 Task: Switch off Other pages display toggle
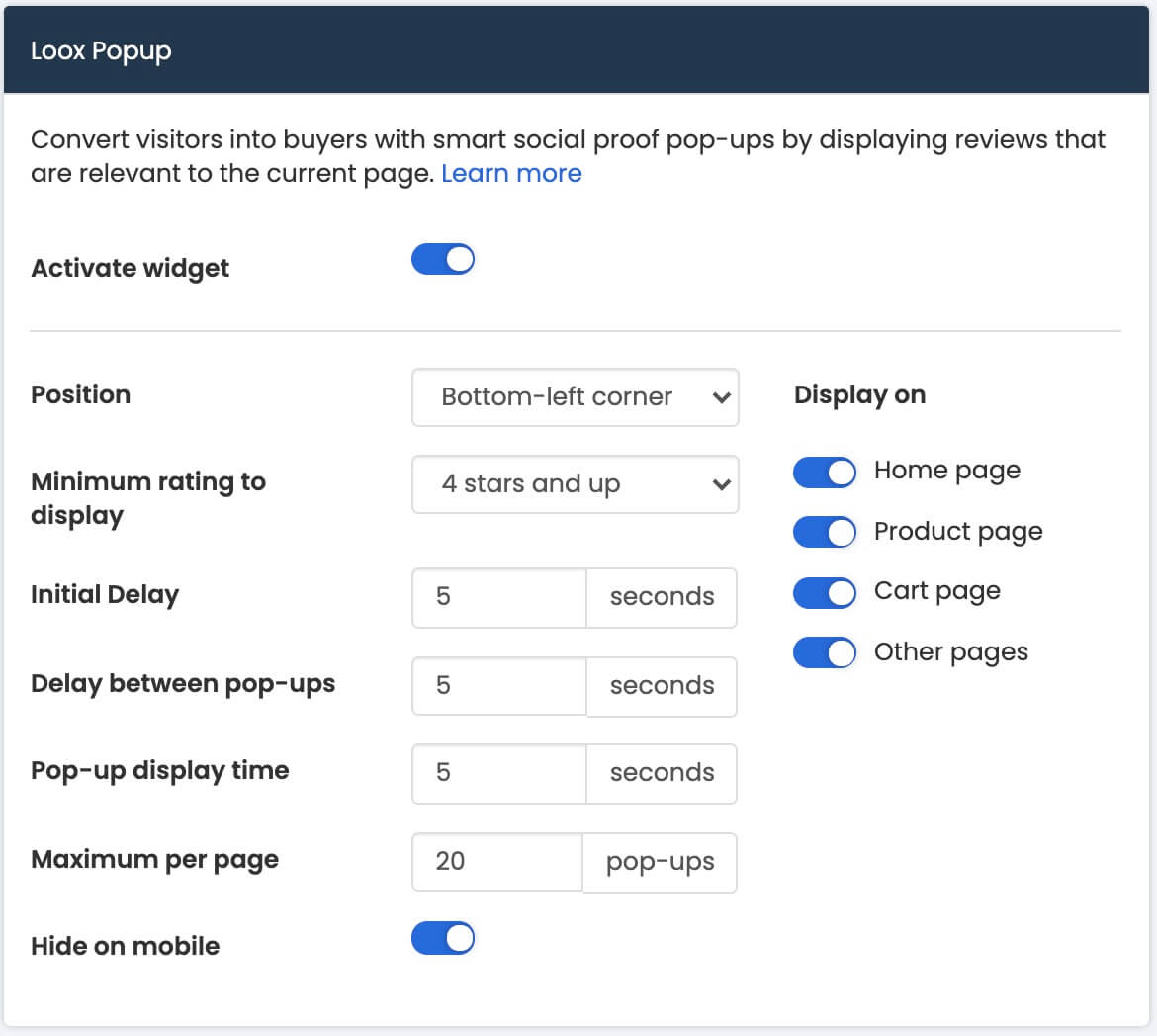click(x=824, y=652)
